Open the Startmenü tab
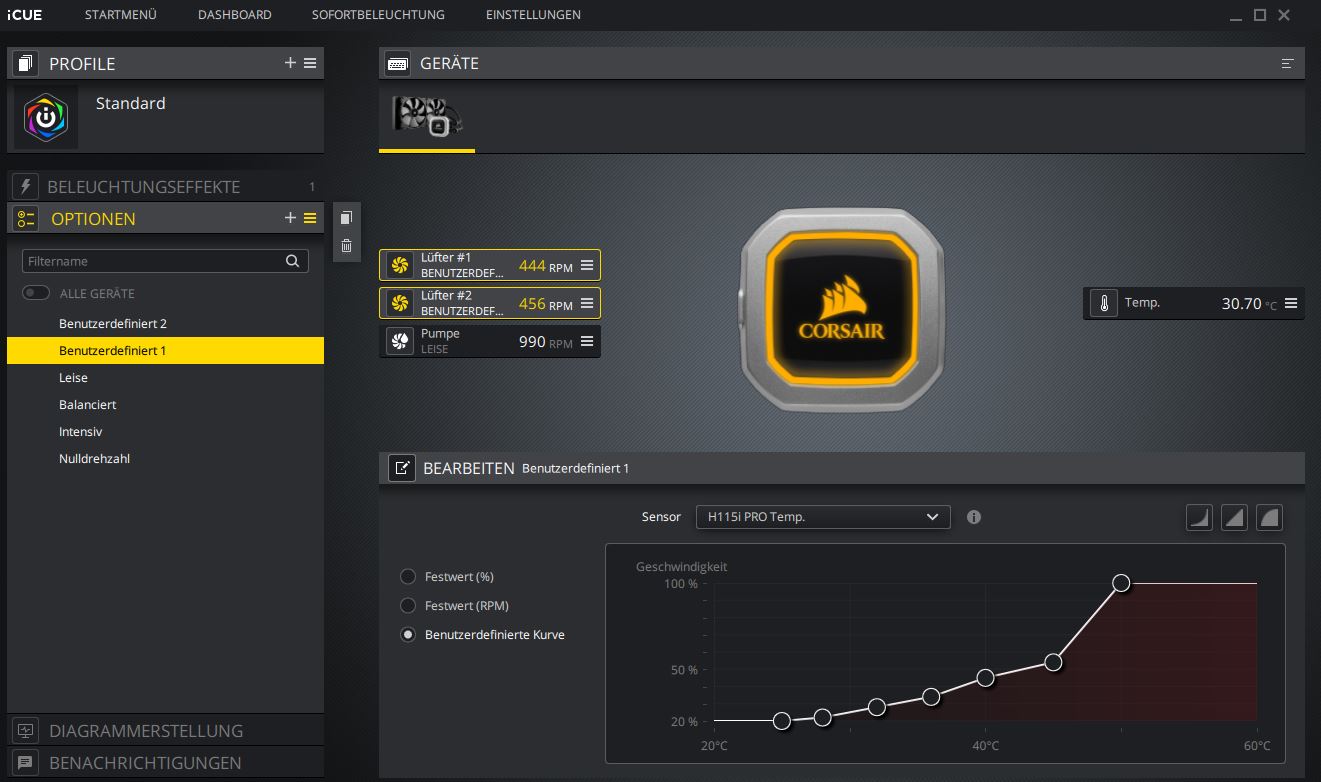This screenshot has width=1321, height=782. 121,15
